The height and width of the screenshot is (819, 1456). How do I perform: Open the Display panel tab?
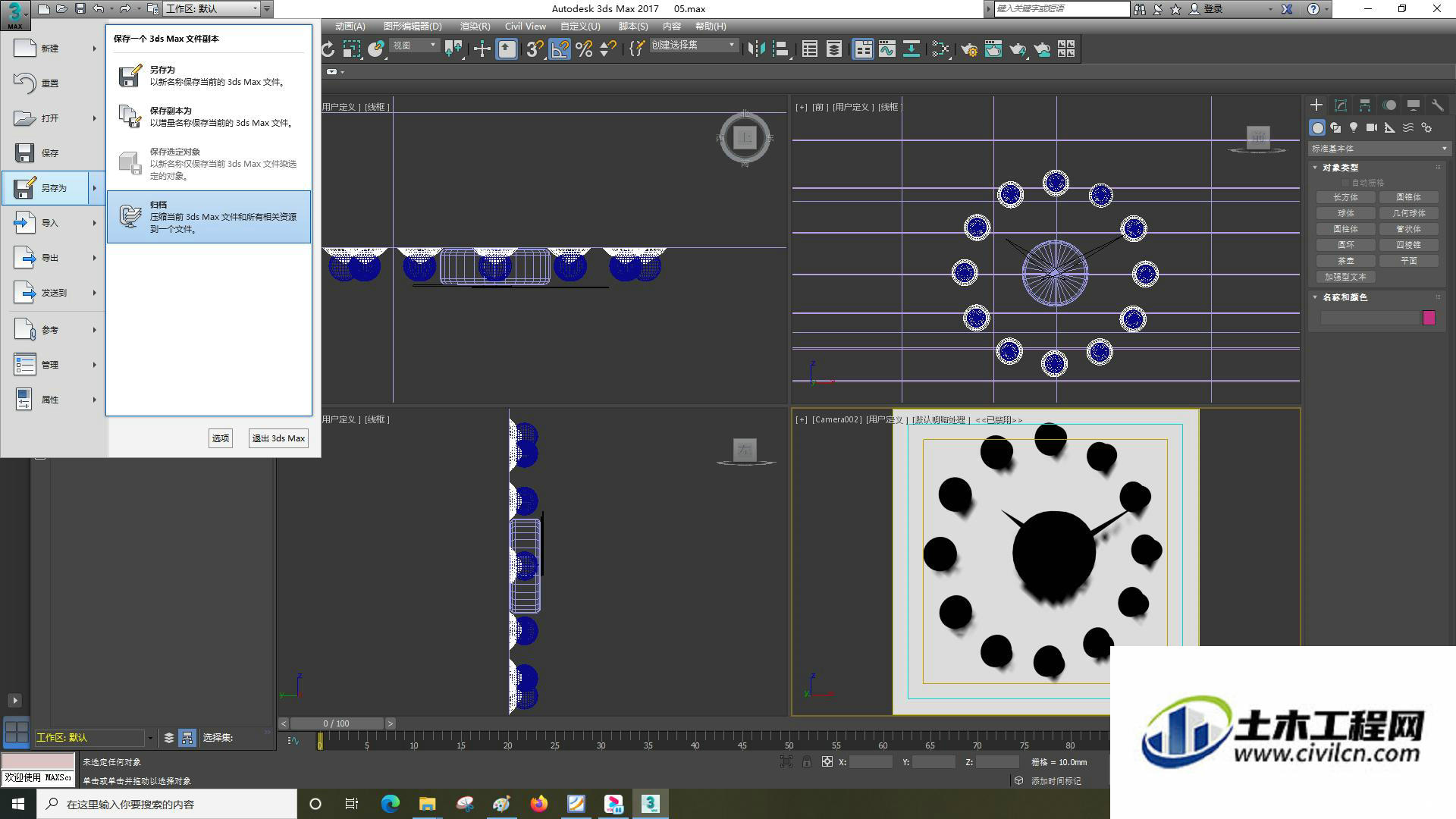[x=1414, y=105]
